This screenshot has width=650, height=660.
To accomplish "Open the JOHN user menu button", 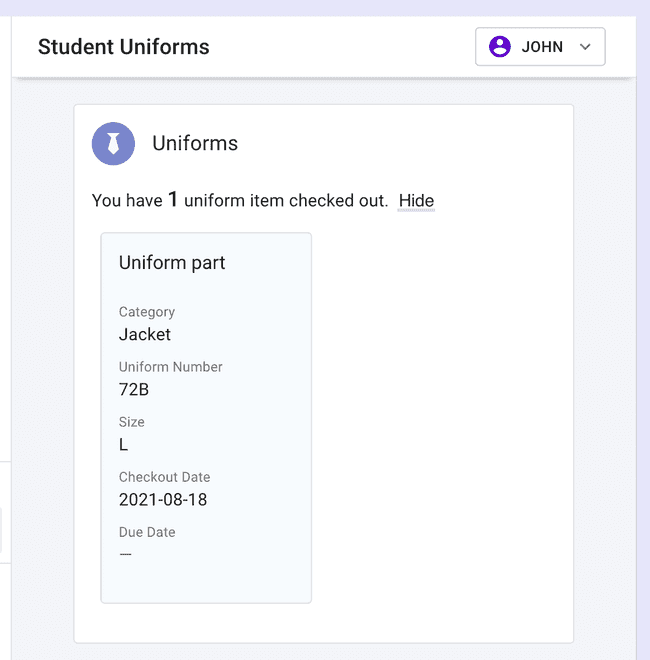I will 540,47.
